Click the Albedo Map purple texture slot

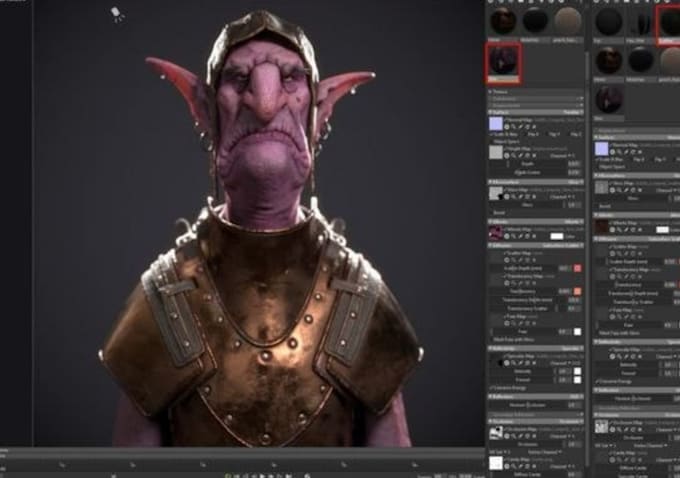496,233
